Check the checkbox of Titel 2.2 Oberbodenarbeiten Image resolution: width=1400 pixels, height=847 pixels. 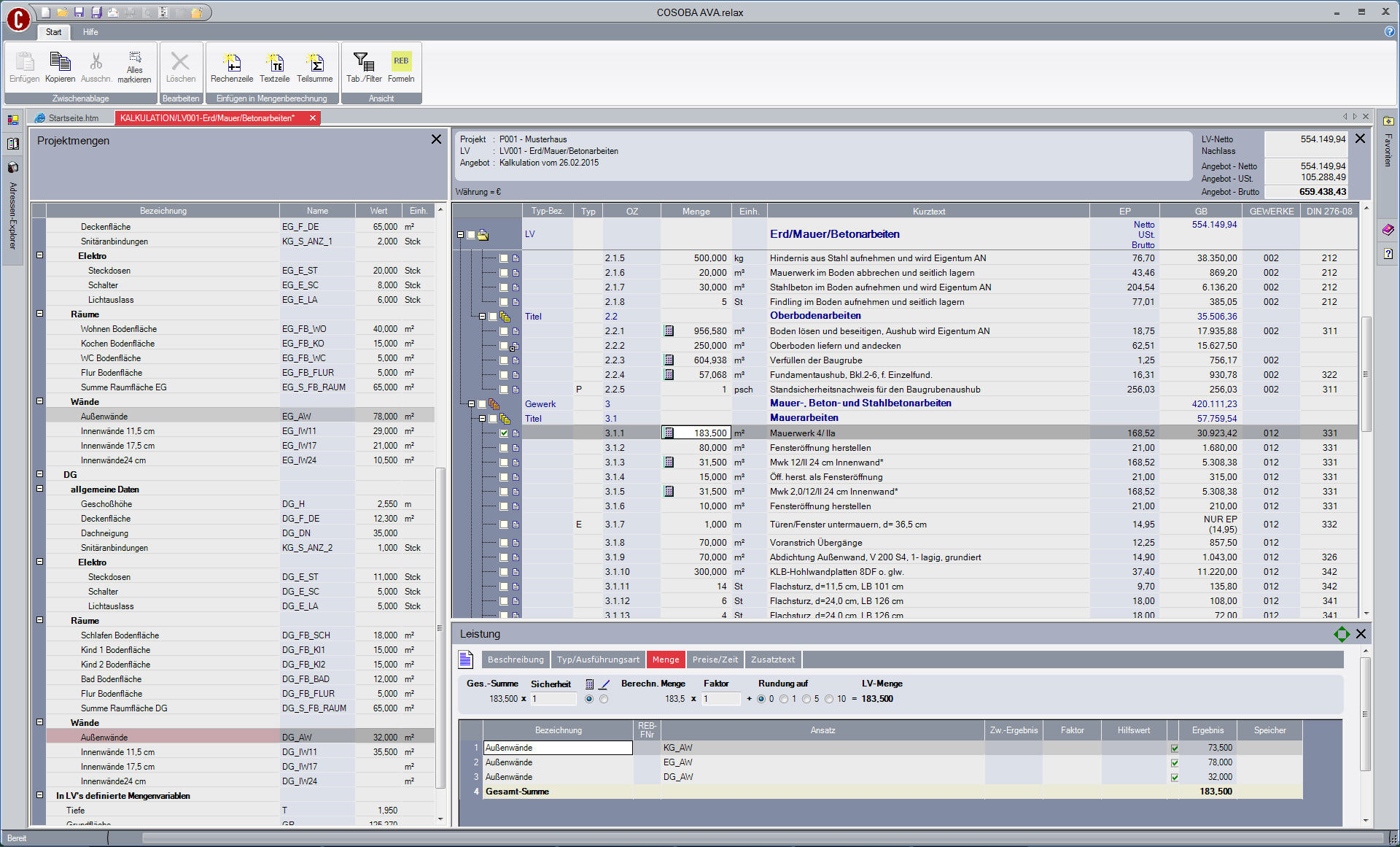[x=493, y=316]
